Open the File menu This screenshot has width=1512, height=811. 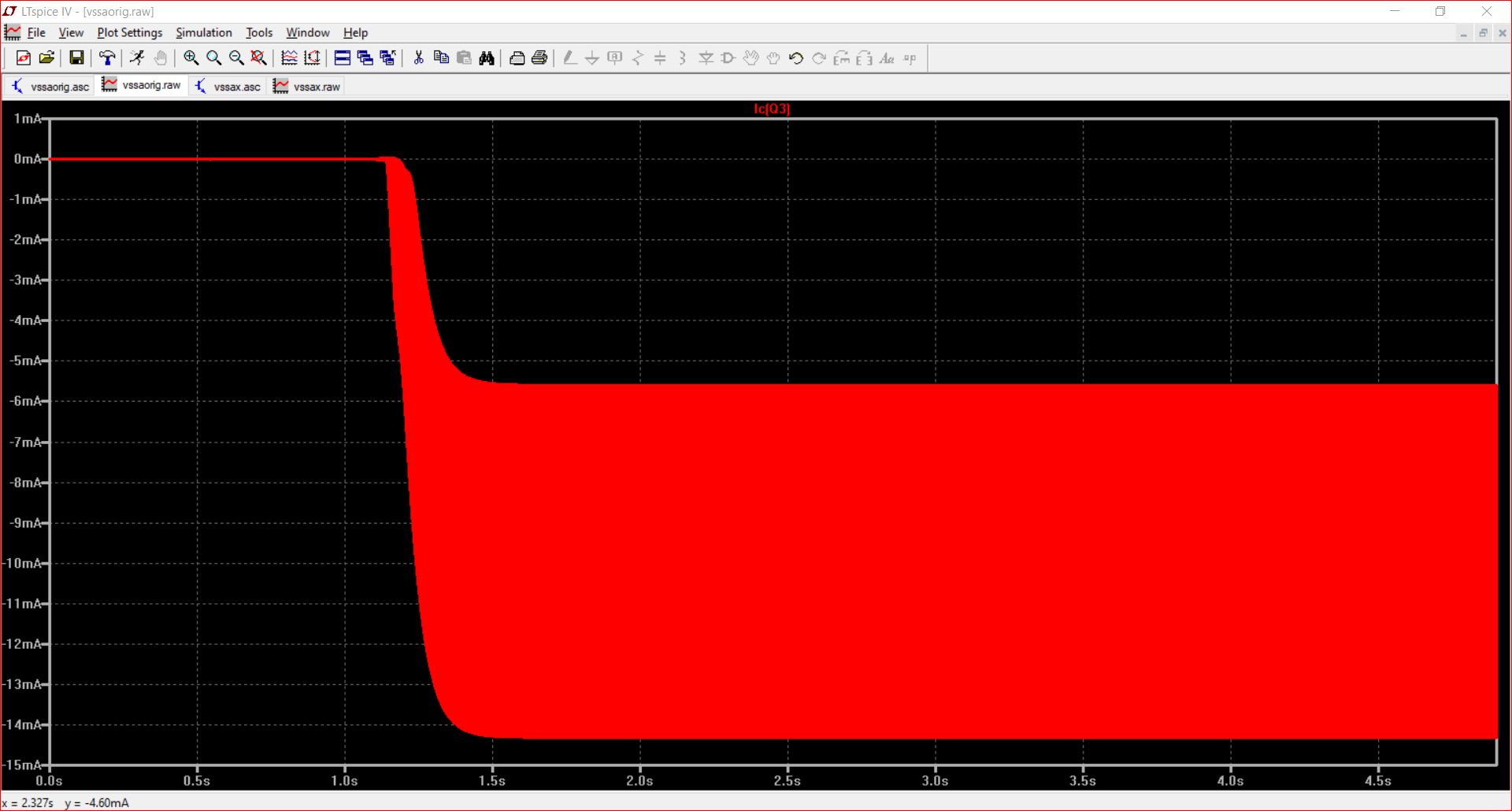[x=36, y=32]
